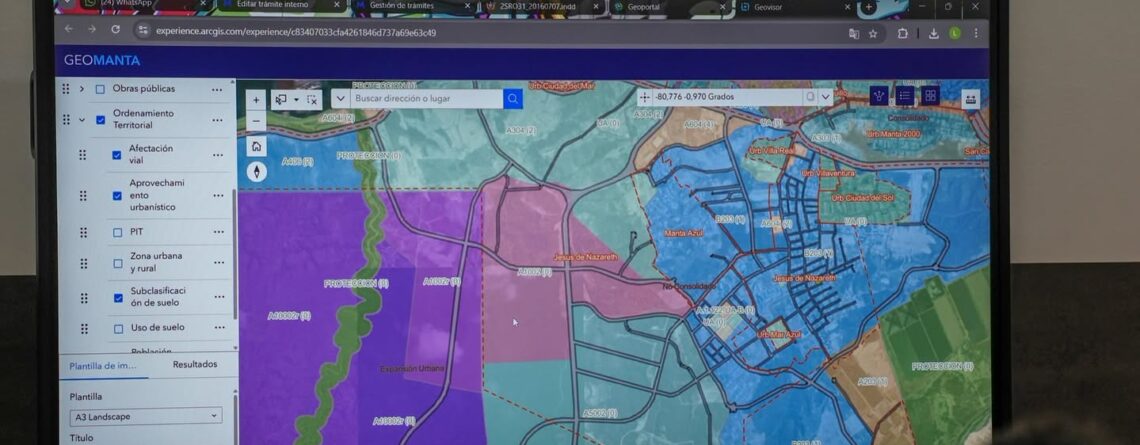Click the search magnifier button
Image resolution: width=1140 pixels, height=445 pixels.
[513, 98]
